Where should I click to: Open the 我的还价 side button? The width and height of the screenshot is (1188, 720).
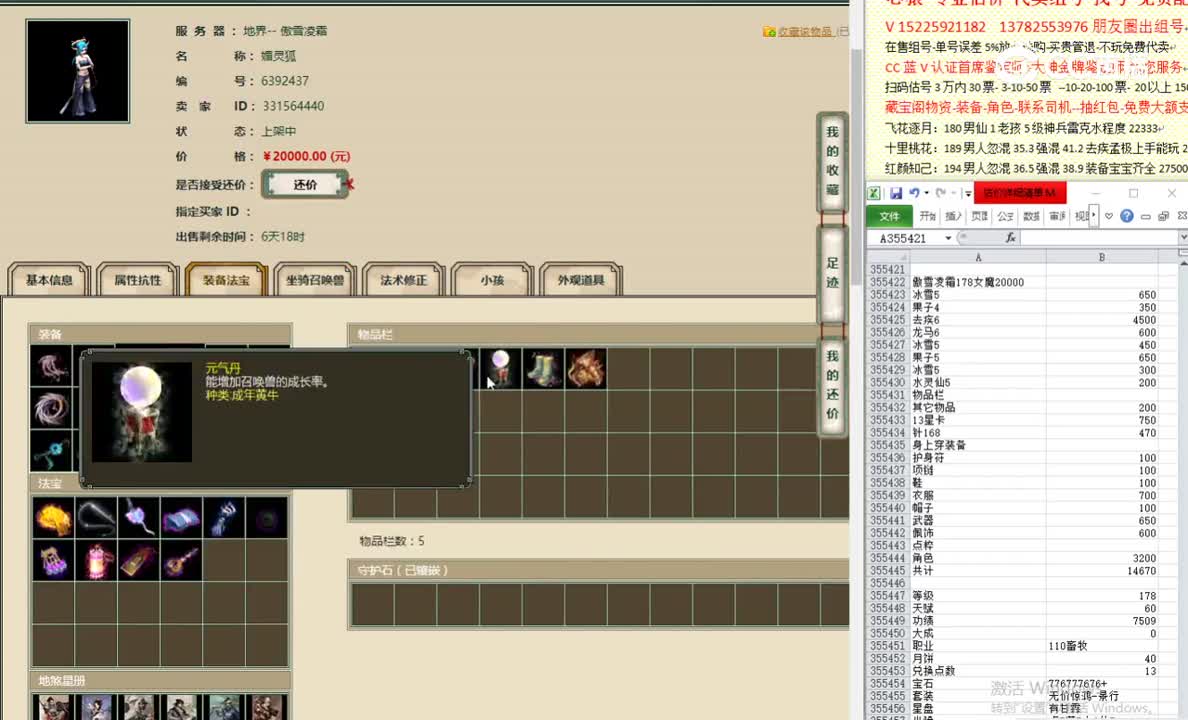click(x=832, y=385)
